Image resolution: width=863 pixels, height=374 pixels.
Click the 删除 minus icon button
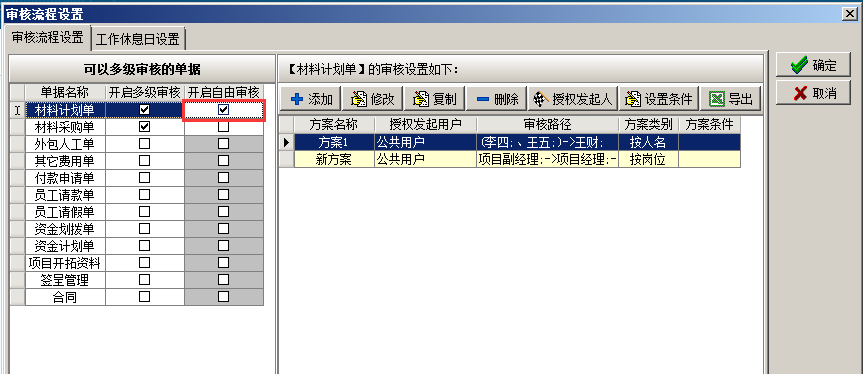tap(497, 99)
